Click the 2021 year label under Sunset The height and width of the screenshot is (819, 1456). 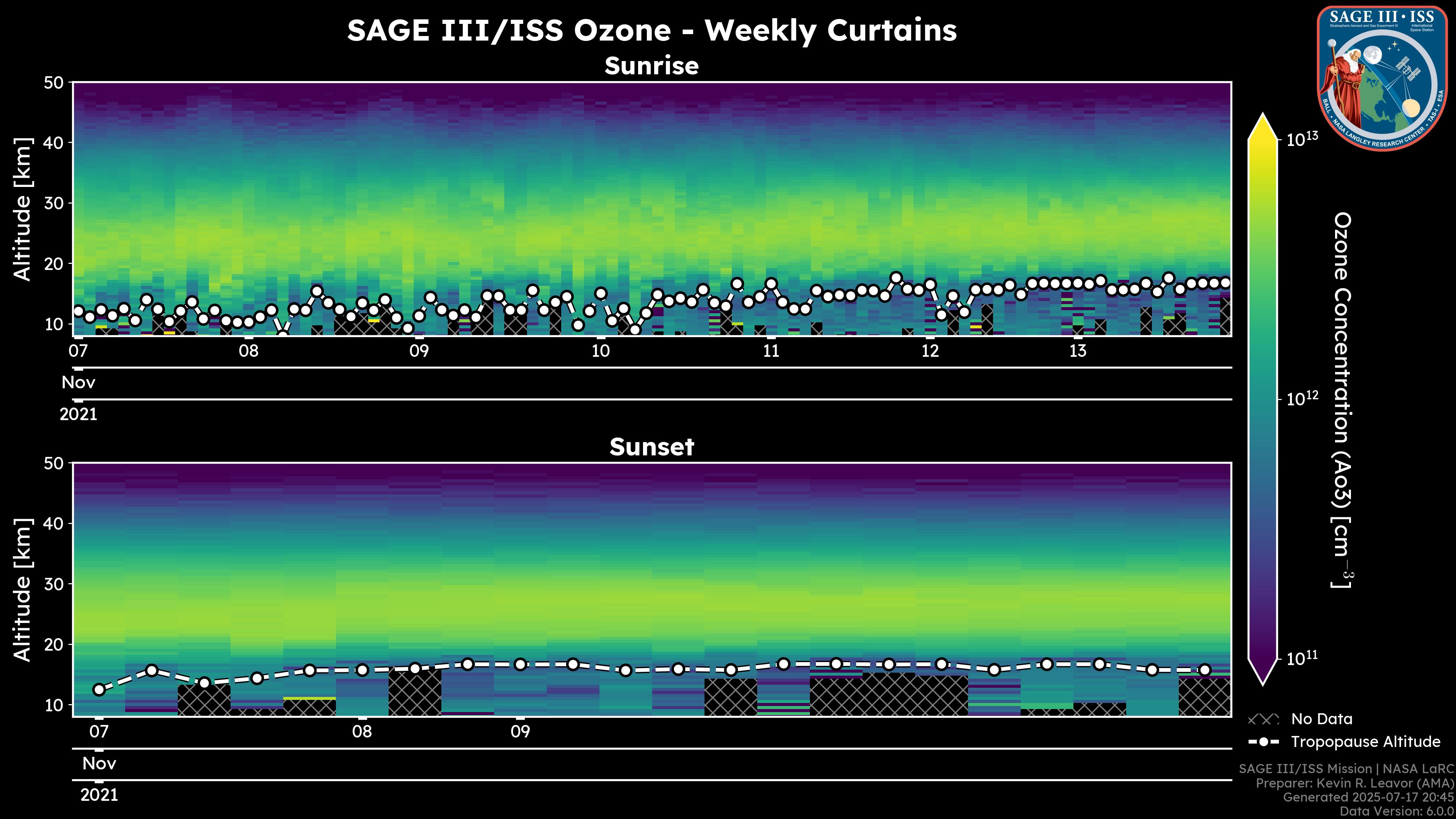click(x=99, y=795)
